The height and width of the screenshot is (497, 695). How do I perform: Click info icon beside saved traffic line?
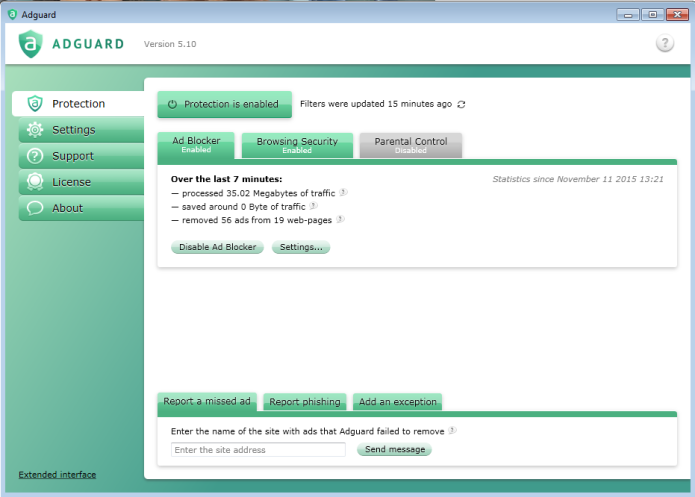click(x=313, y=206)
